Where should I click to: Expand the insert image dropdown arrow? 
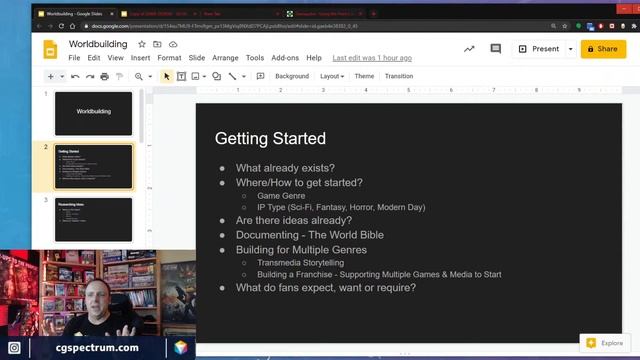(x=204, y=76)
